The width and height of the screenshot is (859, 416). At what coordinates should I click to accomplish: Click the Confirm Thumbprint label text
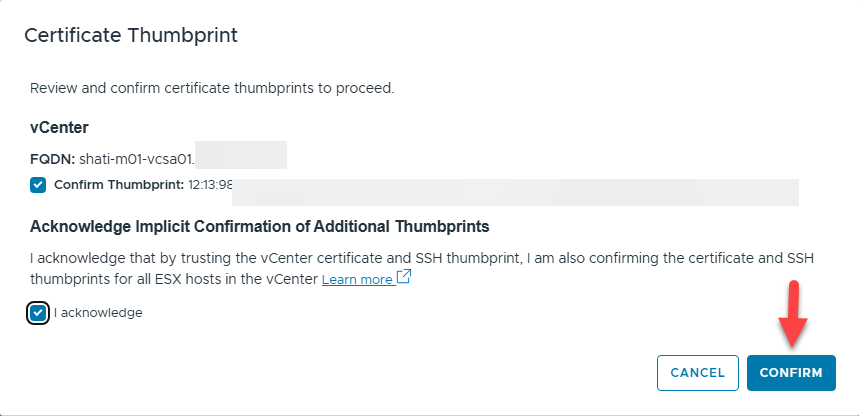click(118, 185)
